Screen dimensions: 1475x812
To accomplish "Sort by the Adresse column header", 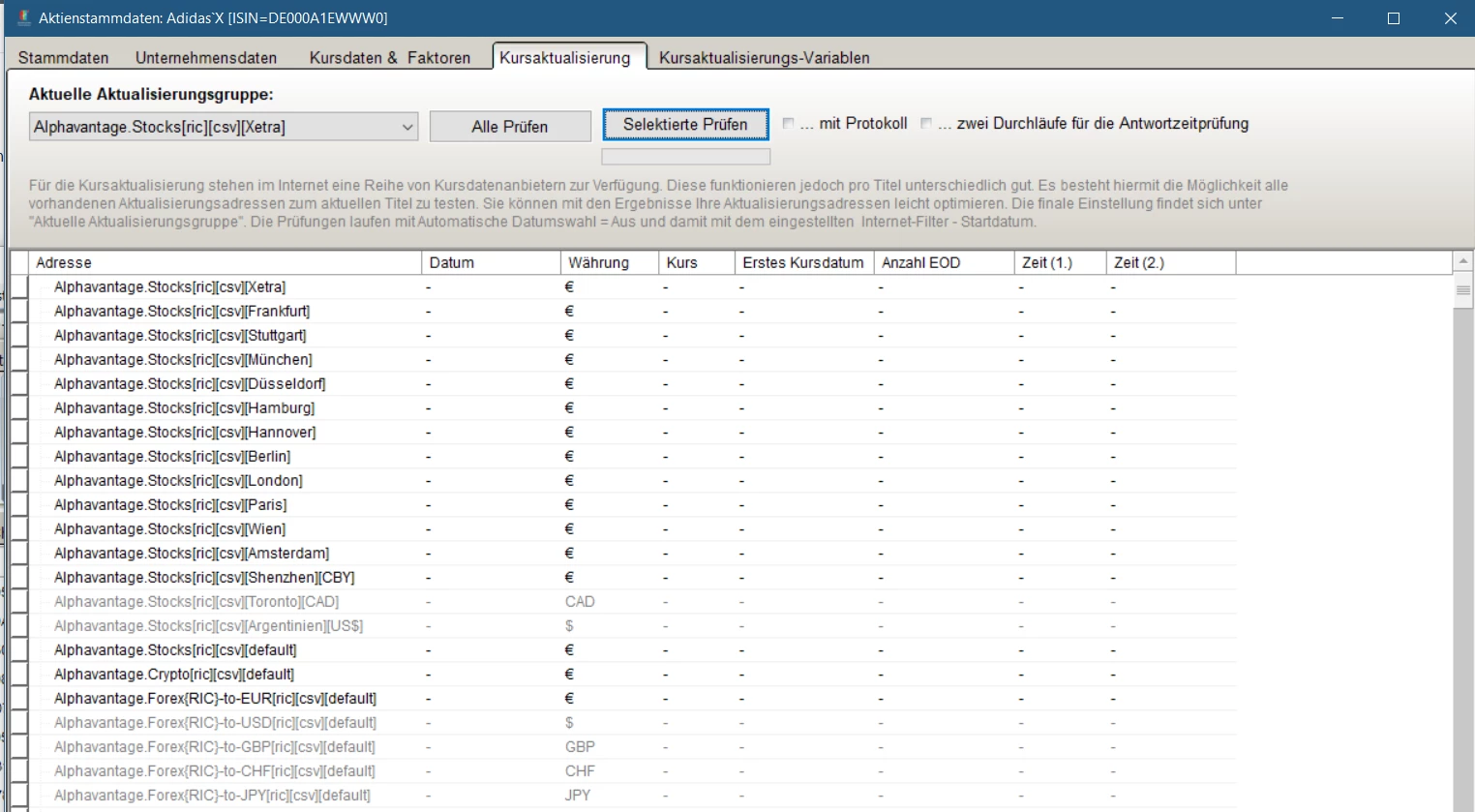I will (225, 262).
